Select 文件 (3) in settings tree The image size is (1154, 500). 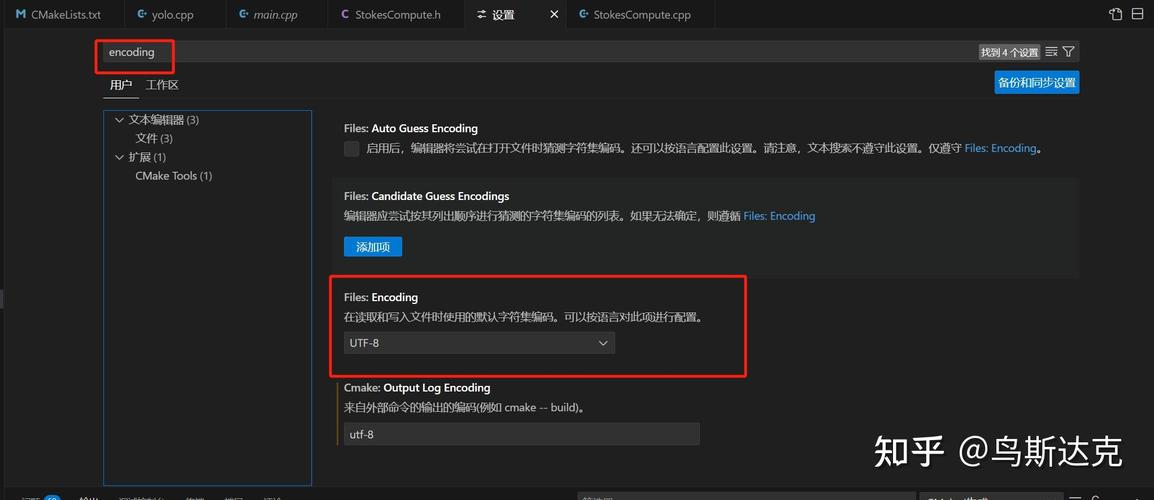(154, 138)
